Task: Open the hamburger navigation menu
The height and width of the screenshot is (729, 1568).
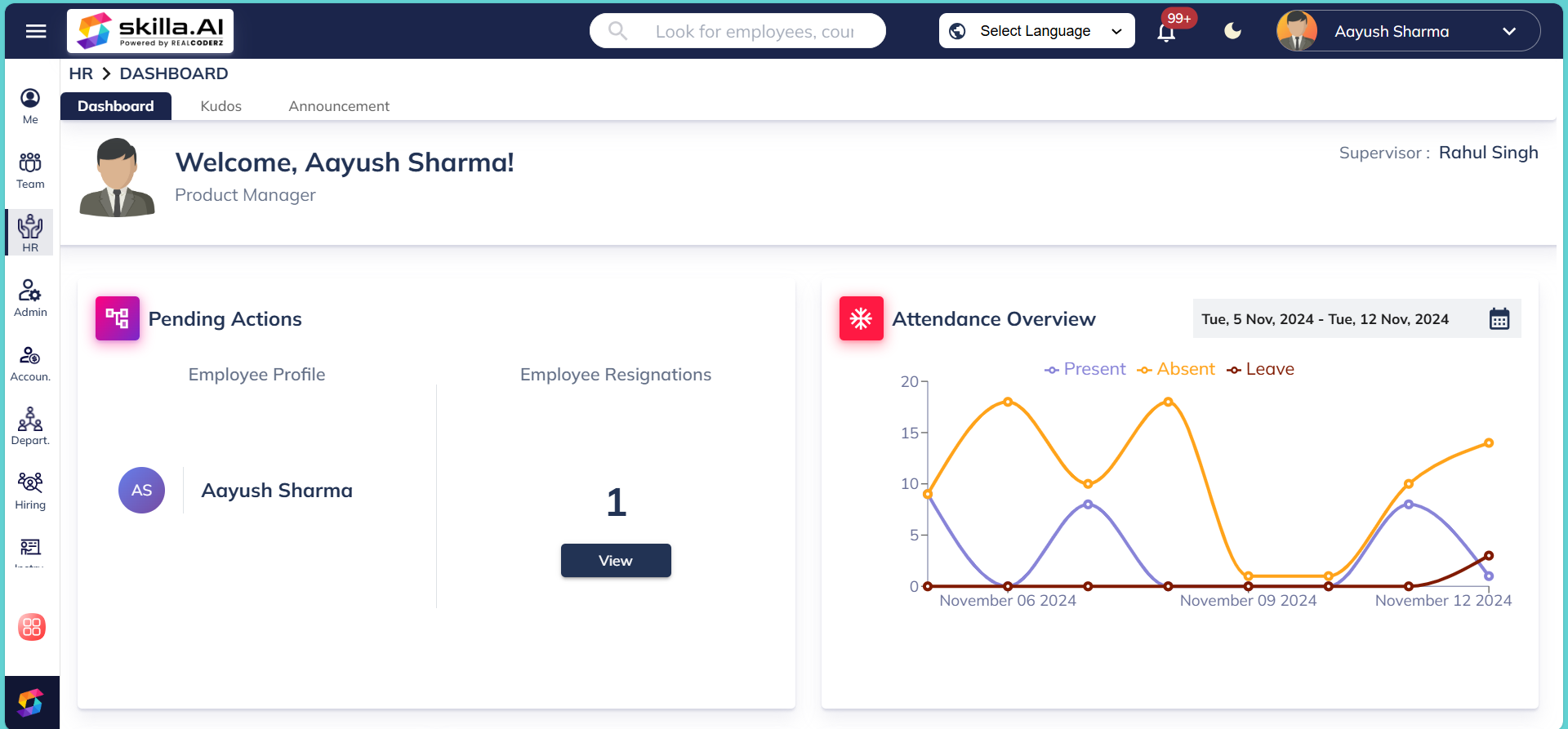Action: click(x=36, y=31)
